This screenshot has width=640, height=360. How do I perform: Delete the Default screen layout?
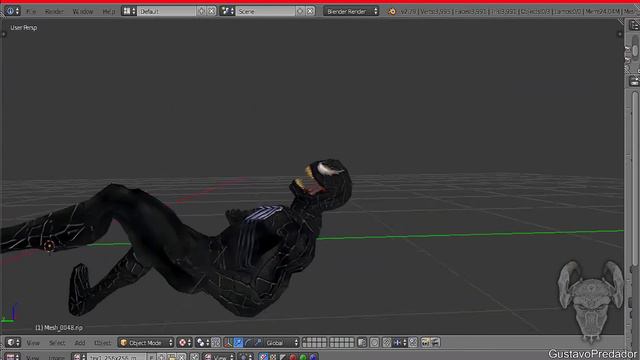(x=211, y=11)
